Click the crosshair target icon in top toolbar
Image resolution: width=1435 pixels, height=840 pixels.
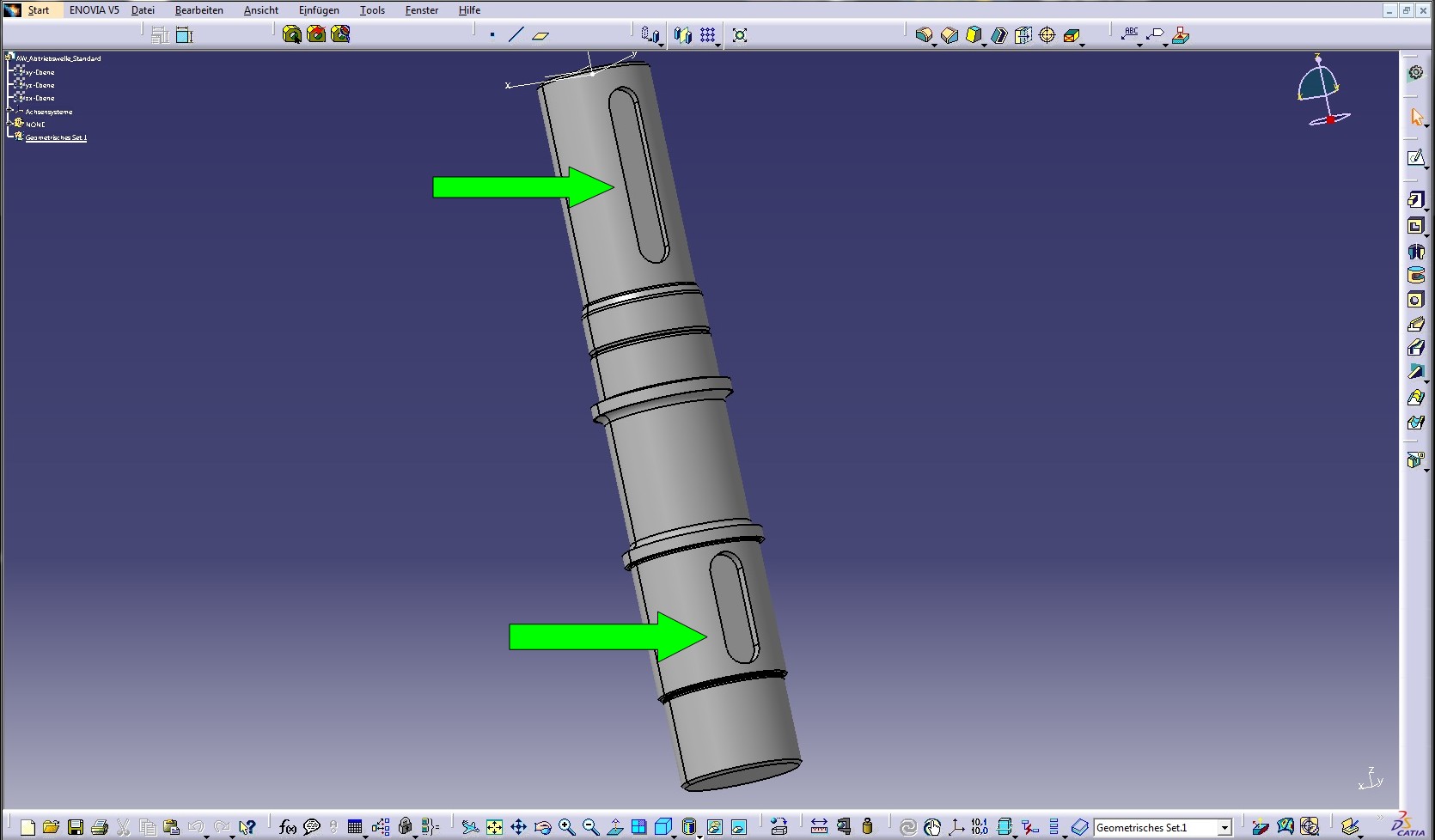[1047, 35]
